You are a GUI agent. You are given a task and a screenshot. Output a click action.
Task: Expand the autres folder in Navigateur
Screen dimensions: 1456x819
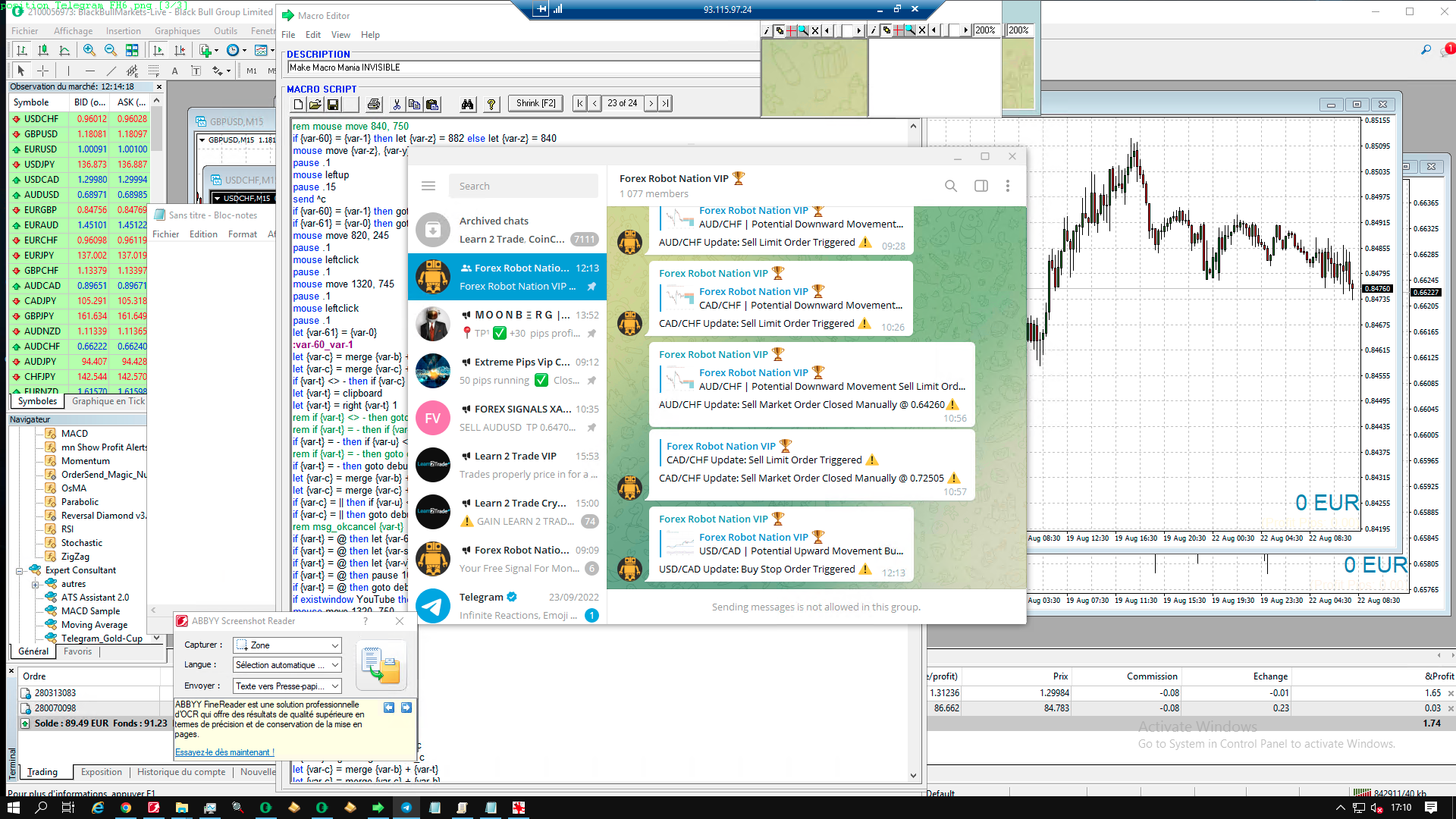pyautogui.click(x=35, y=585)
